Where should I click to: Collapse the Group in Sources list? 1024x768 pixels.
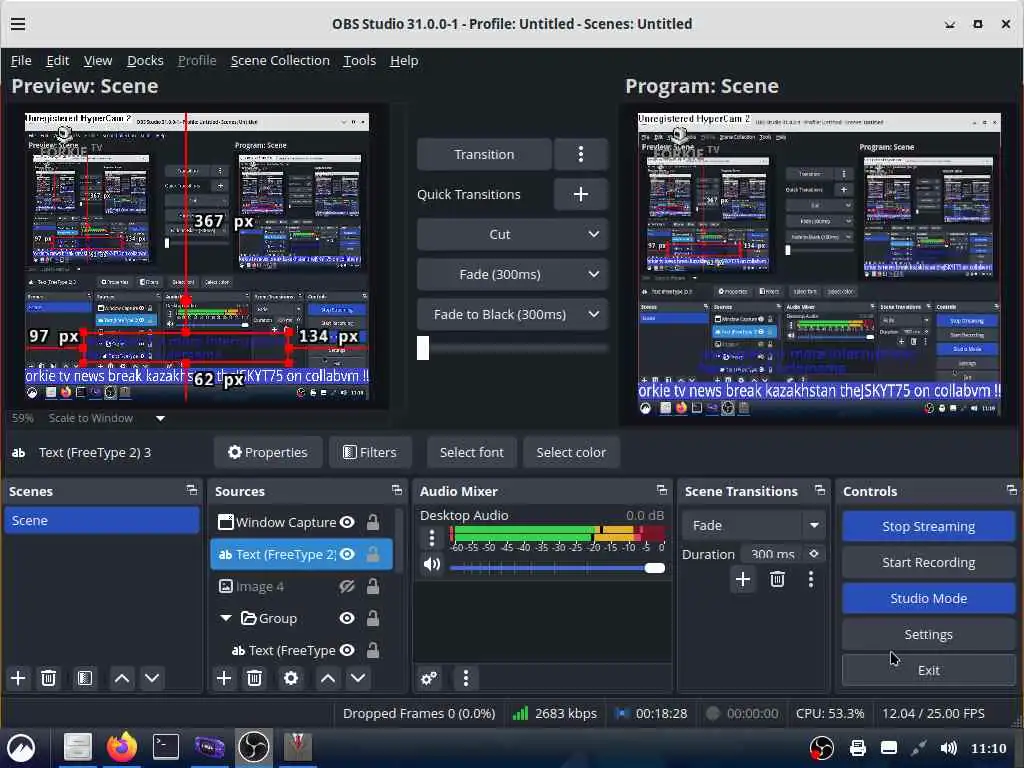click(226, 618)
